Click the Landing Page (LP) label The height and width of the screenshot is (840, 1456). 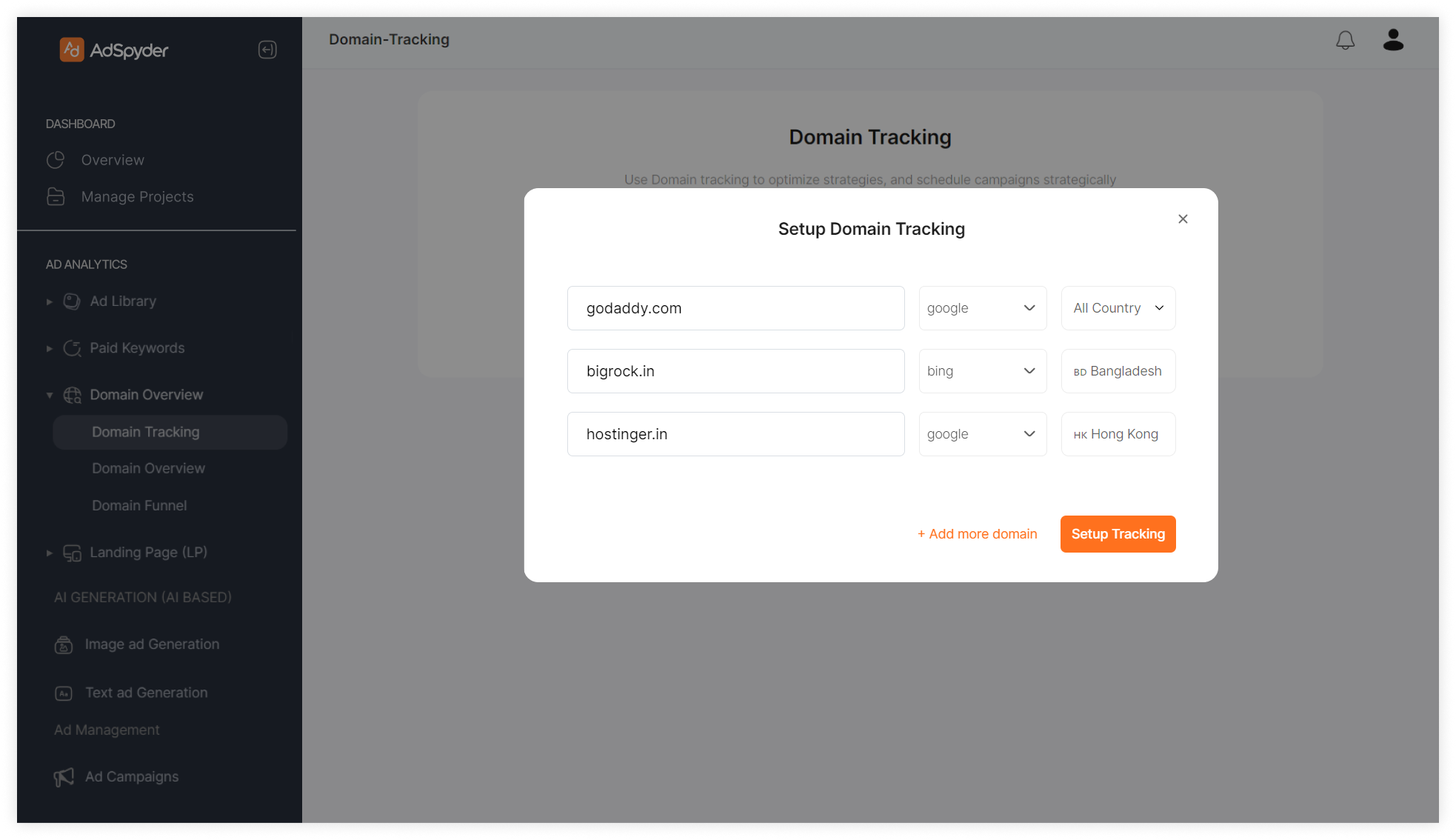pos(148,553)
